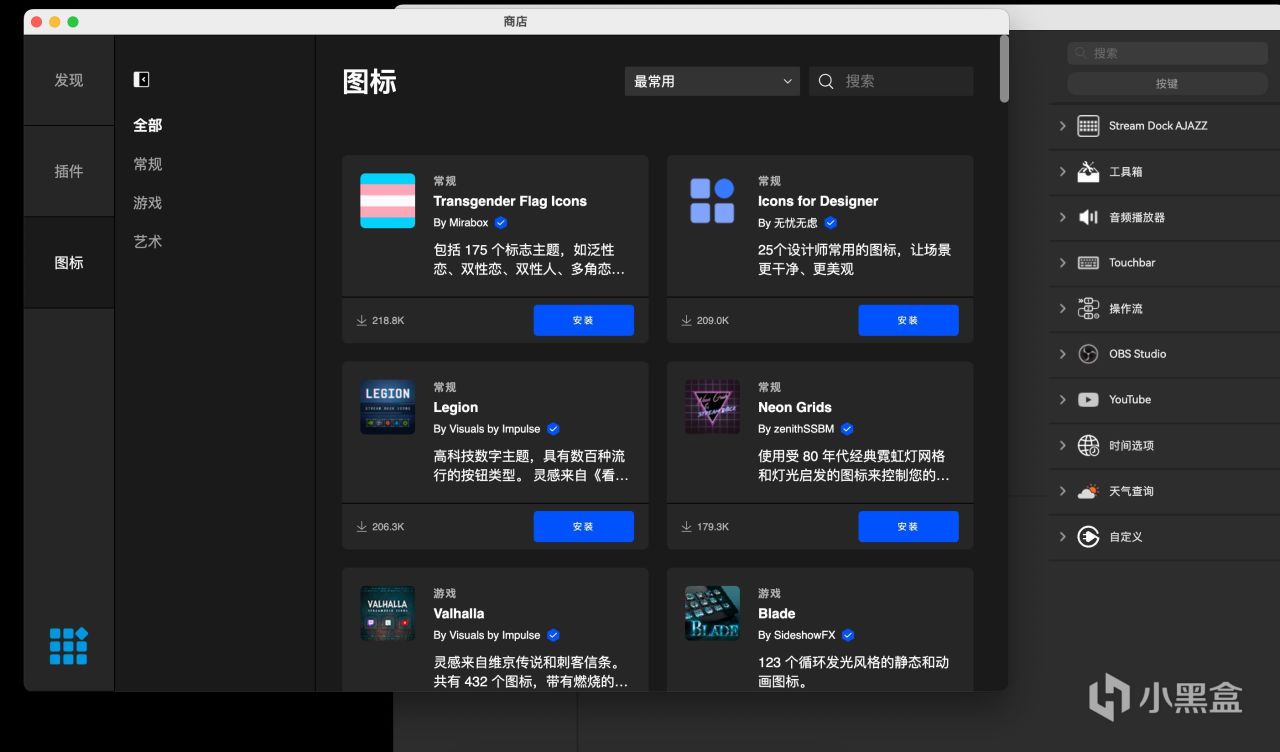The image size is (1280, 752).
Task: Click the store window vertical scrollbar
Action: coord(1004,69)
